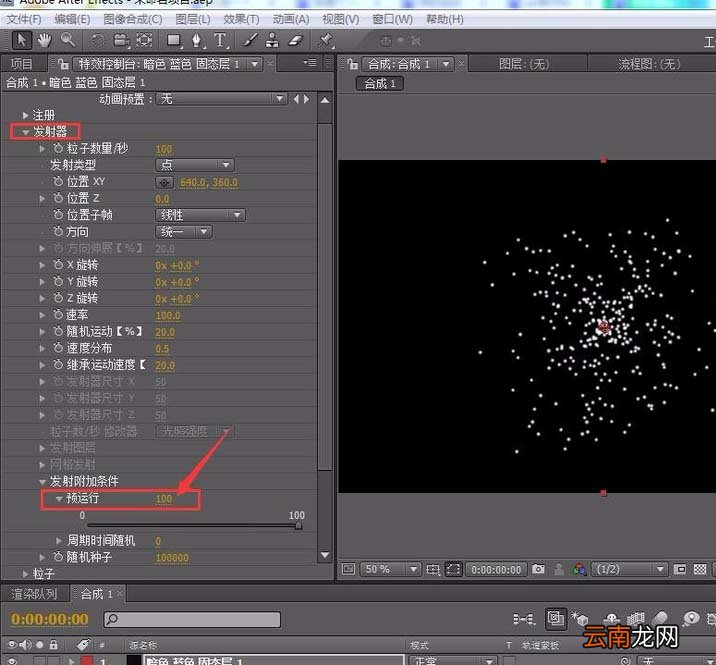Click the 预运行 slider handle
The image size is (716, 665).
pos(298,526)
